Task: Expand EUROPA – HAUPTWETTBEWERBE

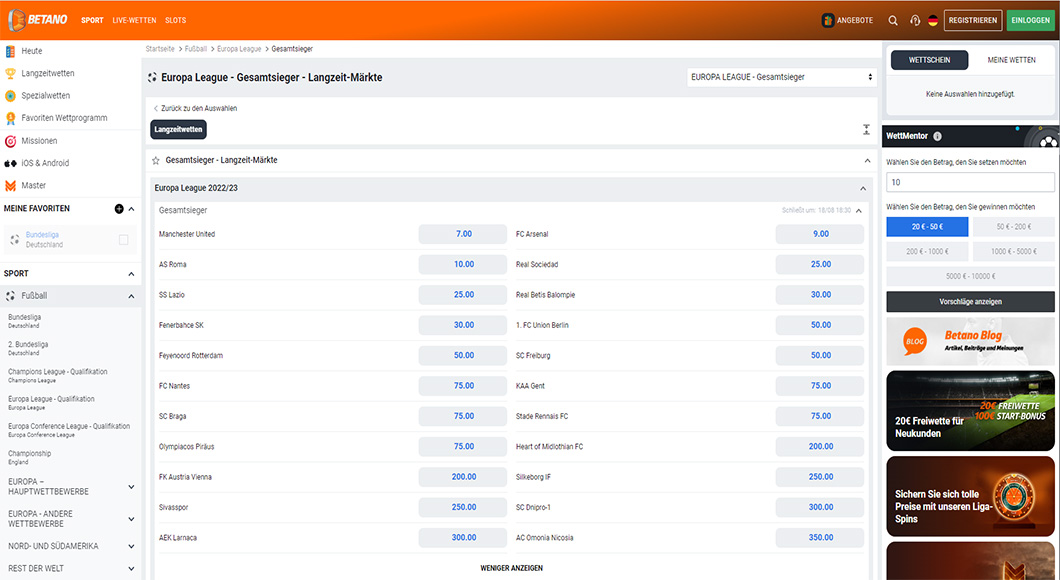Action: pos(131,487)
